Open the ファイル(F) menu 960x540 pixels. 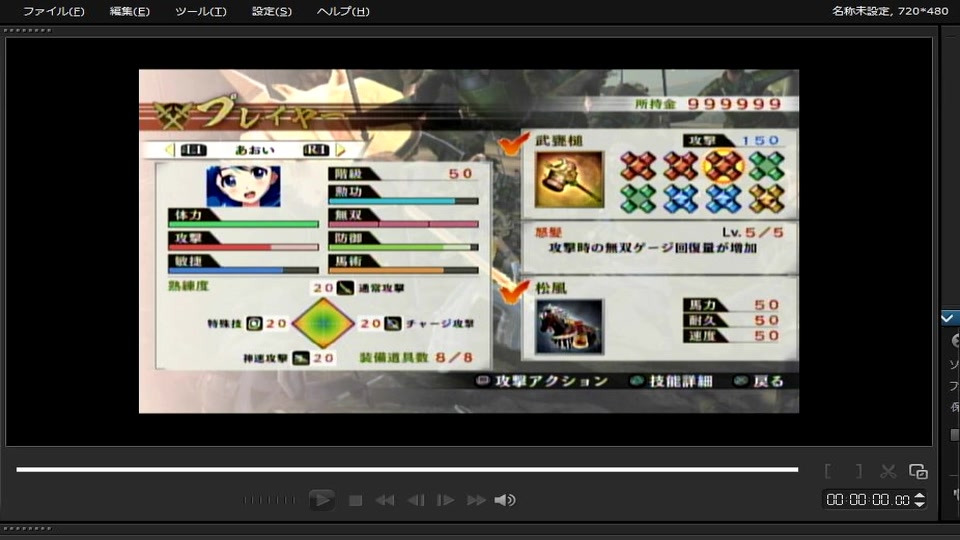(x=53, y=11)
